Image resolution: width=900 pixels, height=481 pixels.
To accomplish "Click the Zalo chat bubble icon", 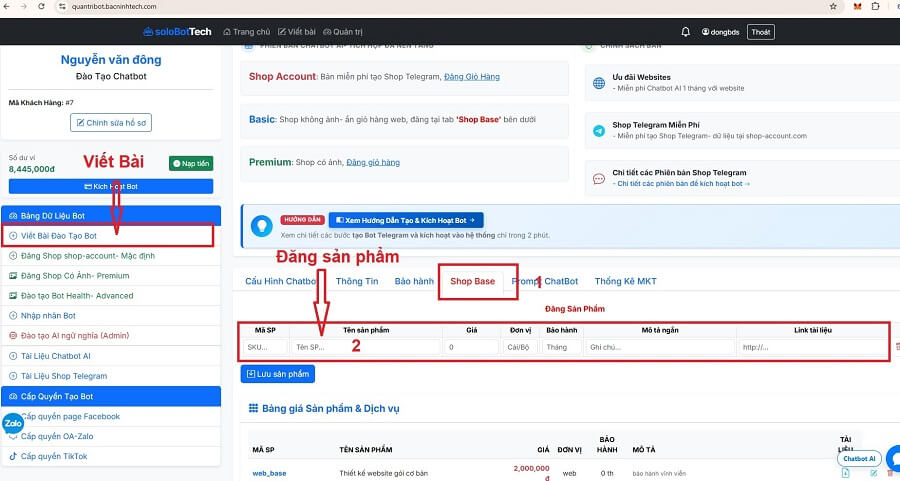I will (13, 423).
